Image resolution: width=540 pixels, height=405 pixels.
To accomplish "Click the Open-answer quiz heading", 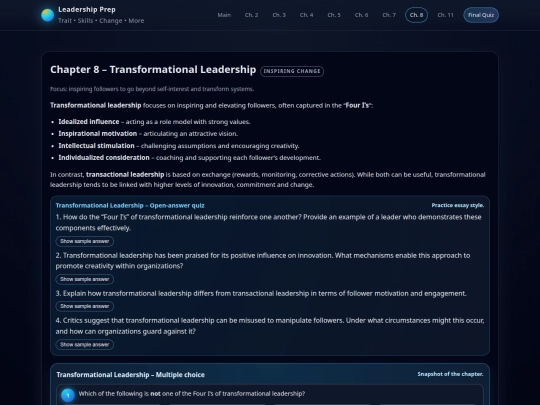I will [x=130, y=206].
